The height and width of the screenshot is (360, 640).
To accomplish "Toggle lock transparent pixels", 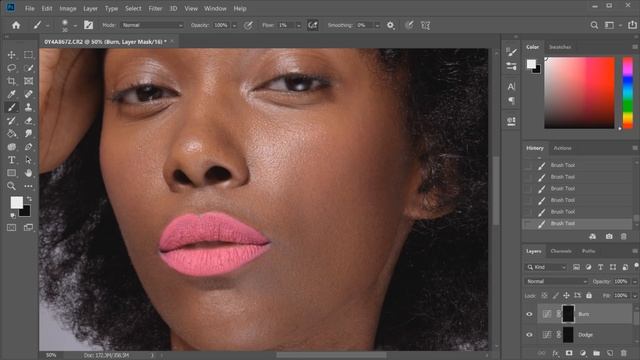I will coord(544,295).
